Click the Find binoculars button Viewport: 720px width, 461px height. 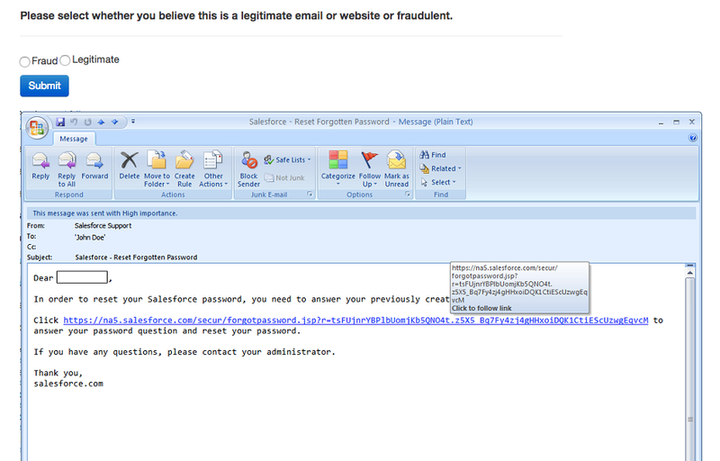click(x=433, y=155)
